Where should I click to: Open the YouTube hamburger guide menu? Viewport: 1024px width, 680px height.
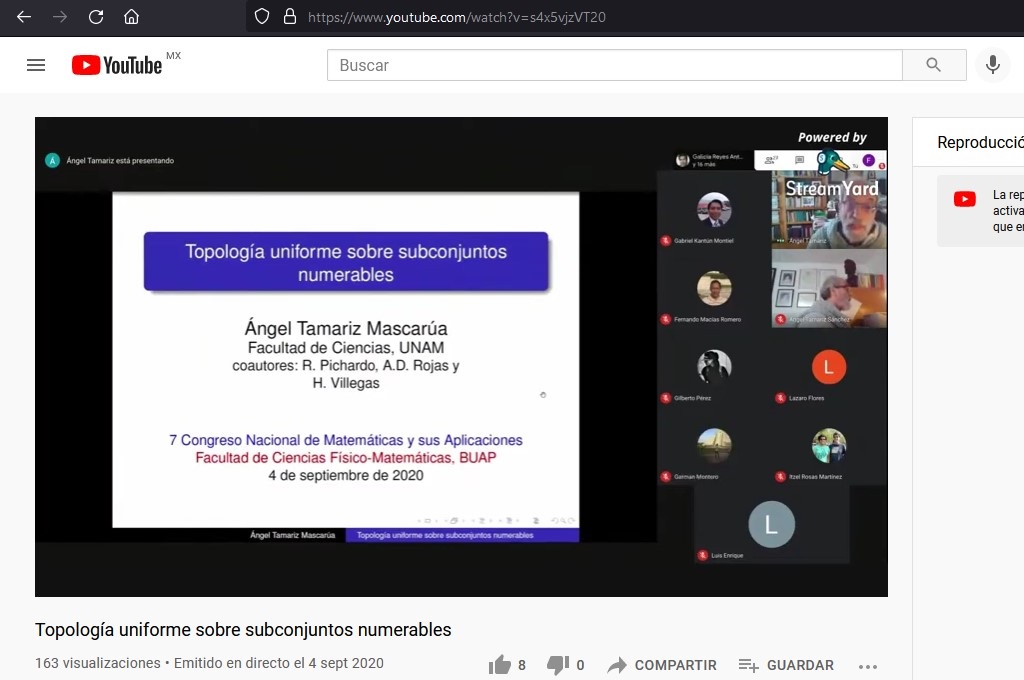(36, 65)
